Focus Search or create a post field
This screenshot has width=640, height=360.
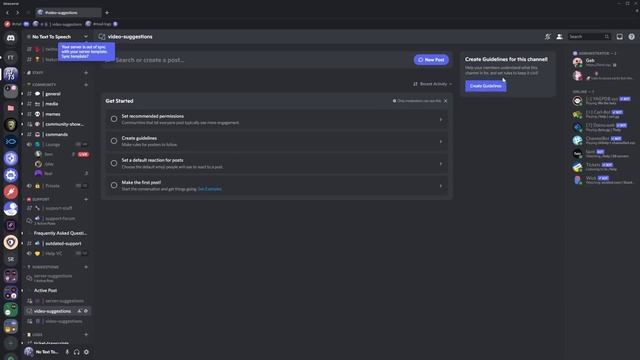pos(261,60)
